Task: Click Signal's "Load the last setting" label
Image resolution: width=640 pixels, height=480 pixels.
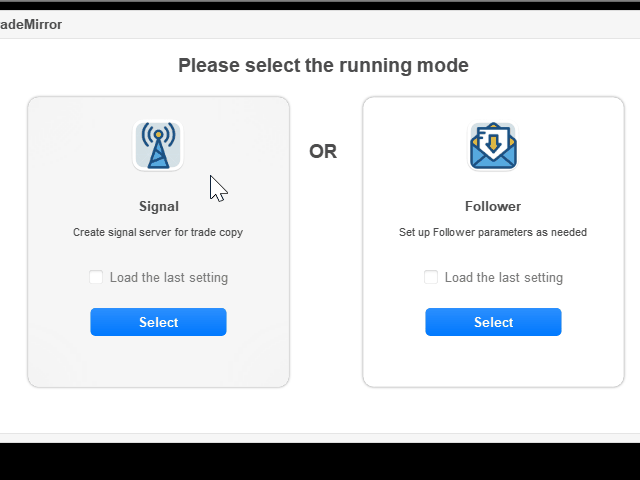Action: (x=169, y=278)
